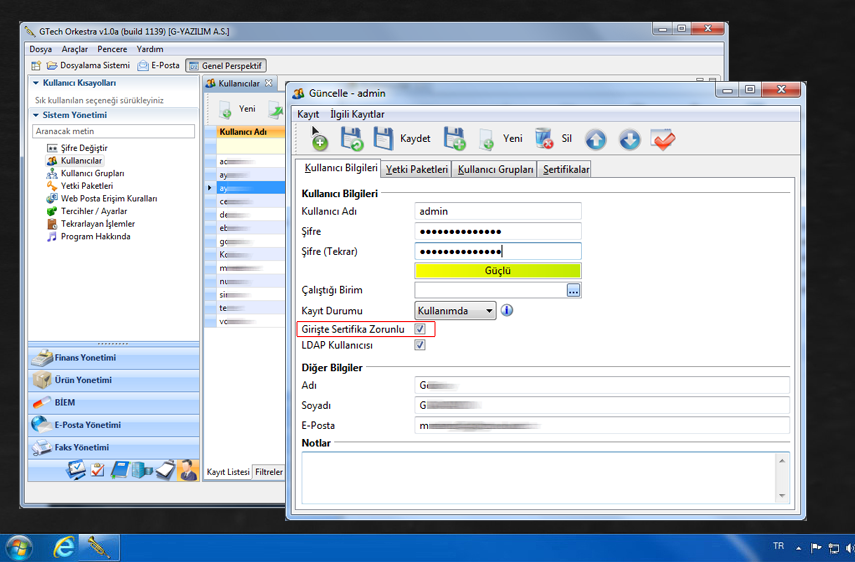
Task: Switch to the Yetki Paketleri tab
Action: coord(417,170)
